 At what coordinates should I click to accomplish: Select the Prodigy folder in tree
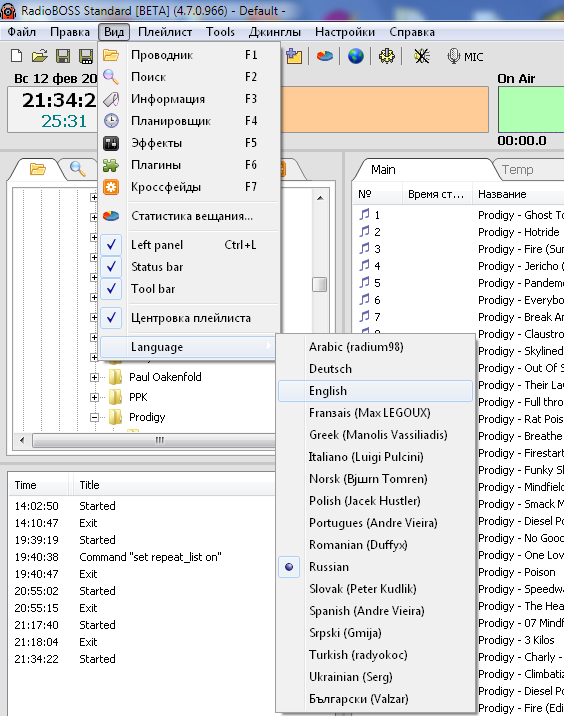[x=147, y=417]
